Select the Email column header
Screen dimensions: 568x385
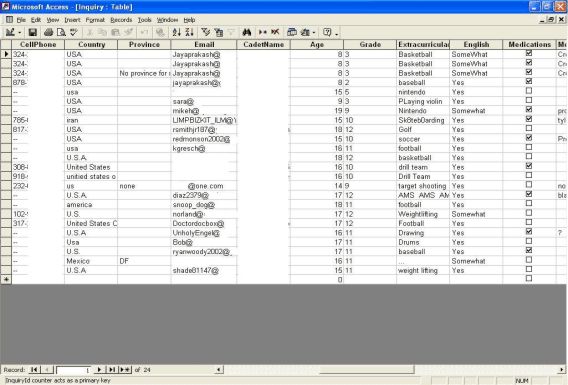point(204,45)
